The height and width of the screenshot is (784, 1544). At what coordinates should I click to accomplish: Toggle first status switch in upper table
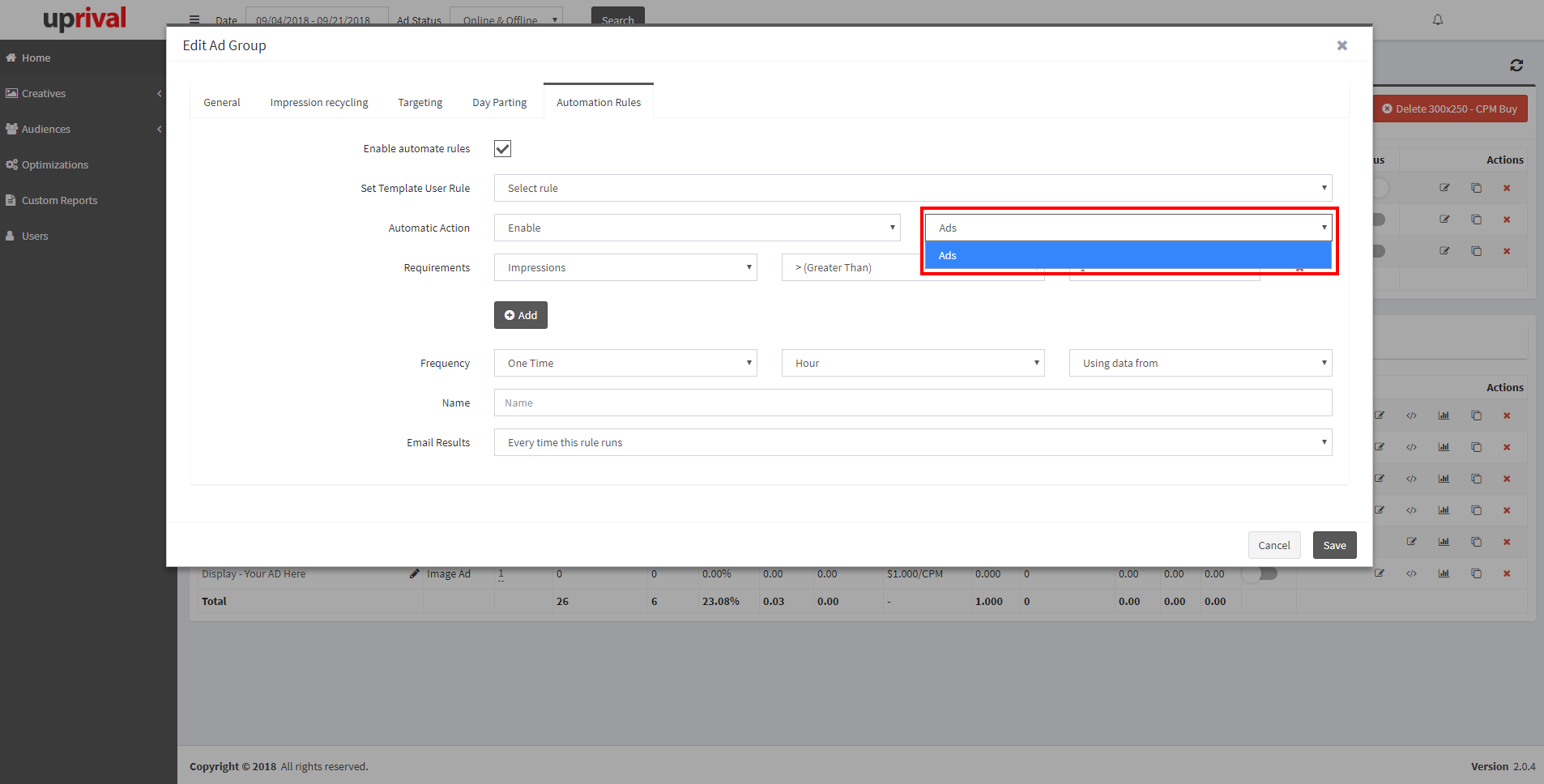coord(1380,188)
